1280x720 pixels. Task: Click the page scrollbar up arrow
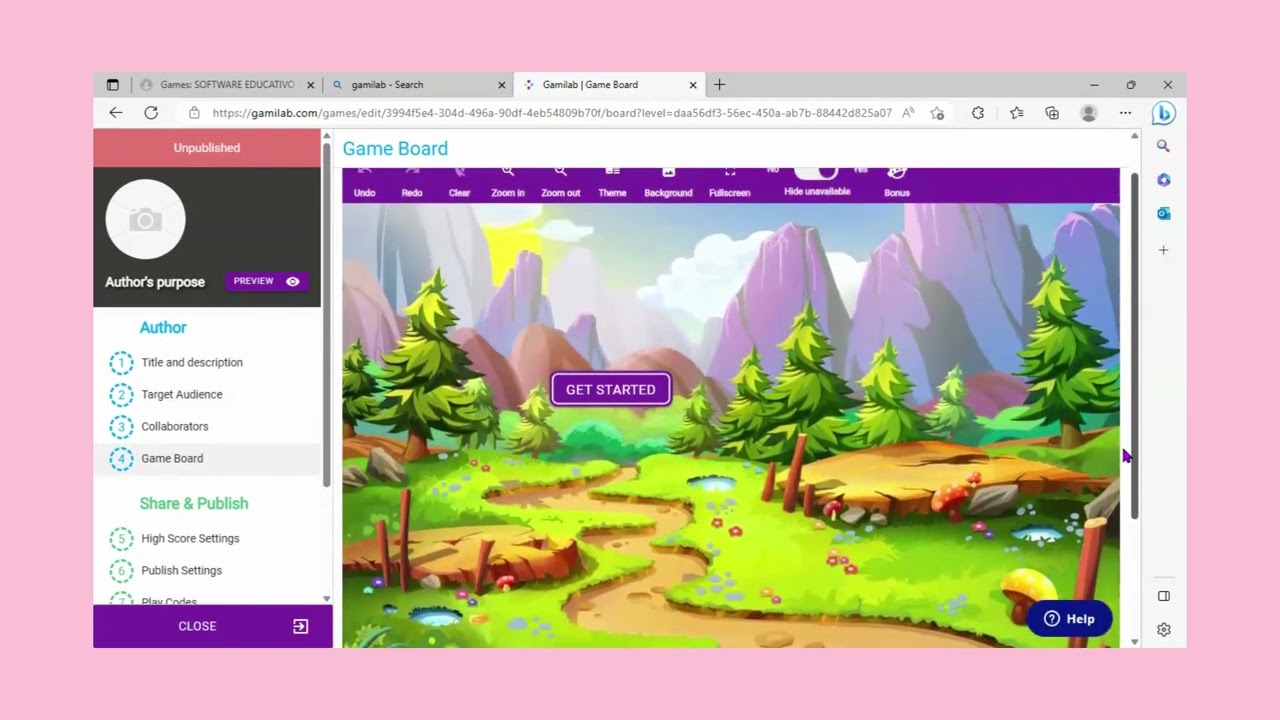pos(1134,135)
